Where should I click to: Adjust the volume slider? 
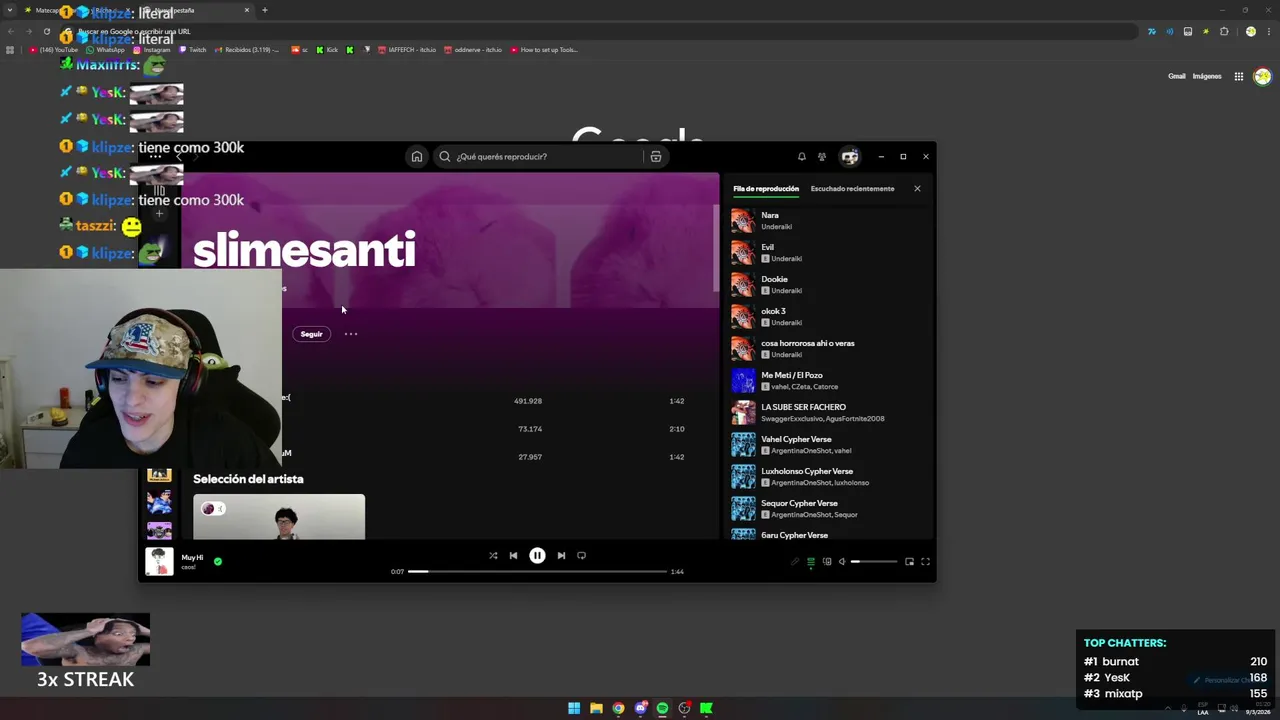coord(874,562)
